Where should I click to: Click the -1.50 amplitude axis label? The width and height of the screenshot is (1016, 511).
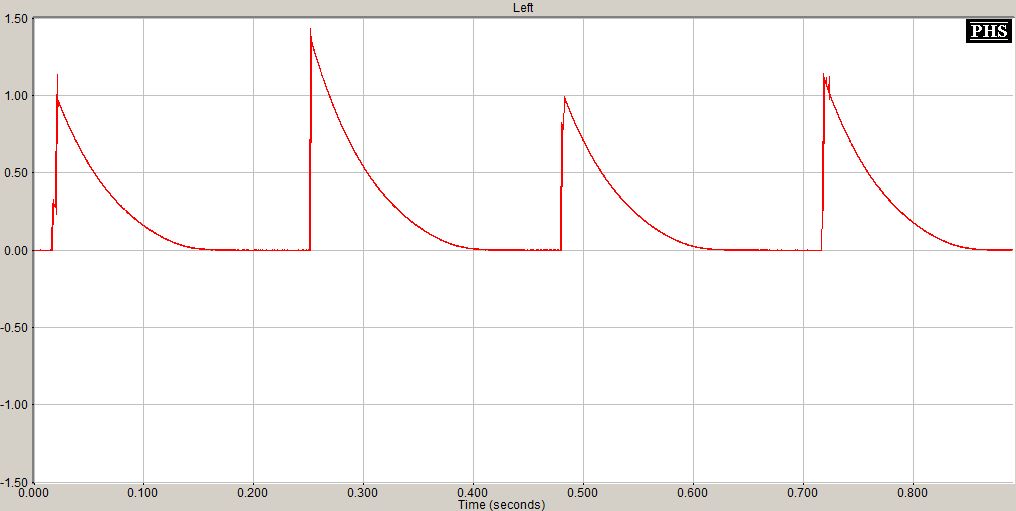point(14,481)
